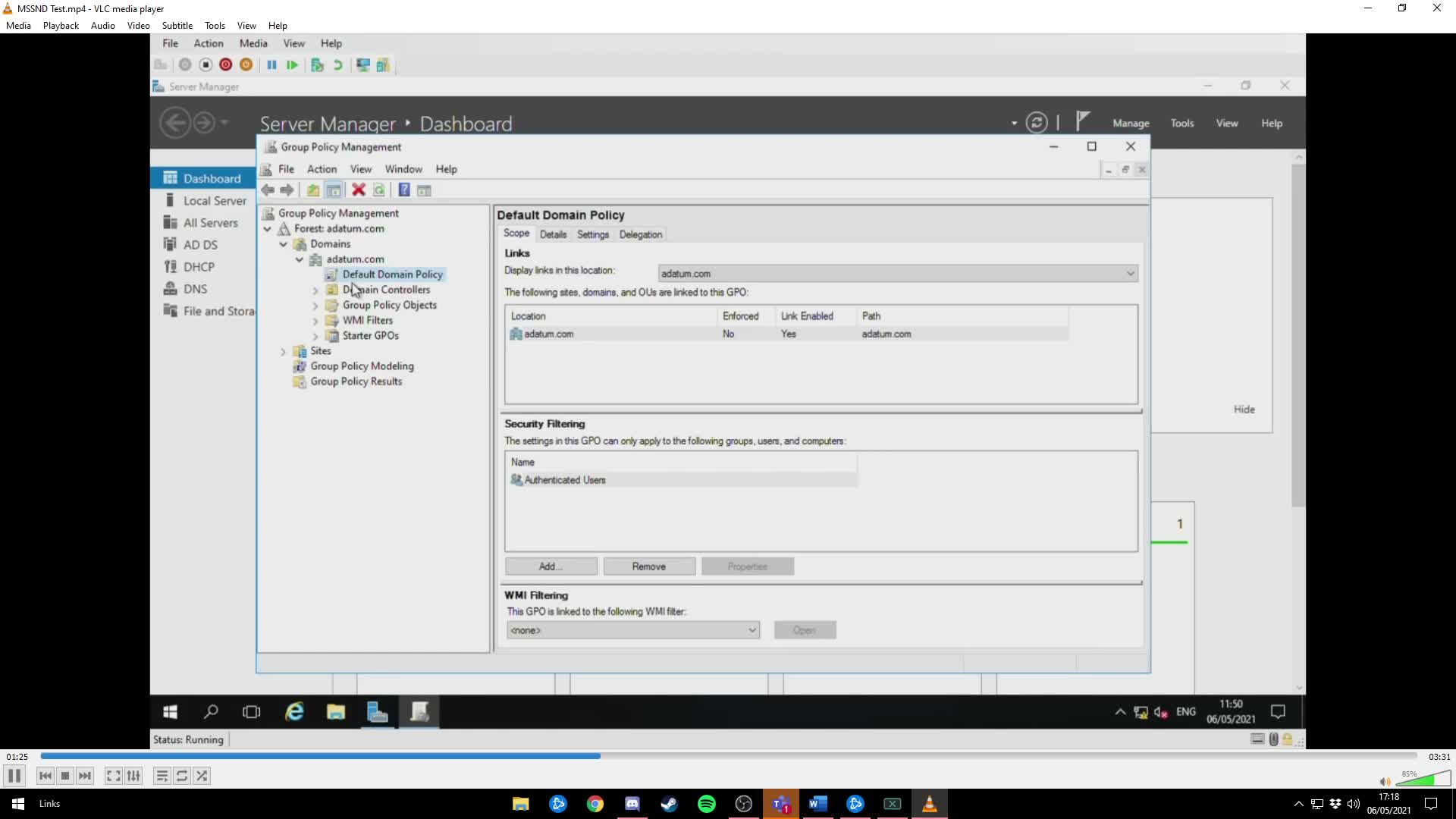Seek on the VLC playback progress bar
Viewport: 1456px width, 819px height.
pyautogui.click(x=728, y=756)
